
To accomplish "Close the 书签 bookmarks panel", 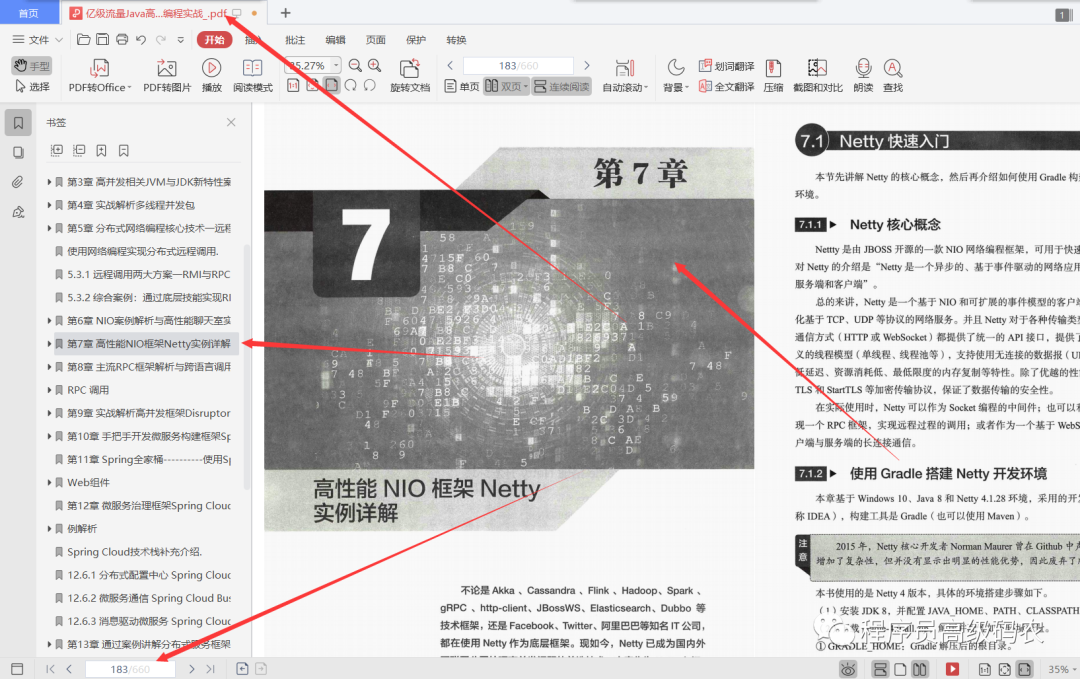I will [x=231, y=122].
